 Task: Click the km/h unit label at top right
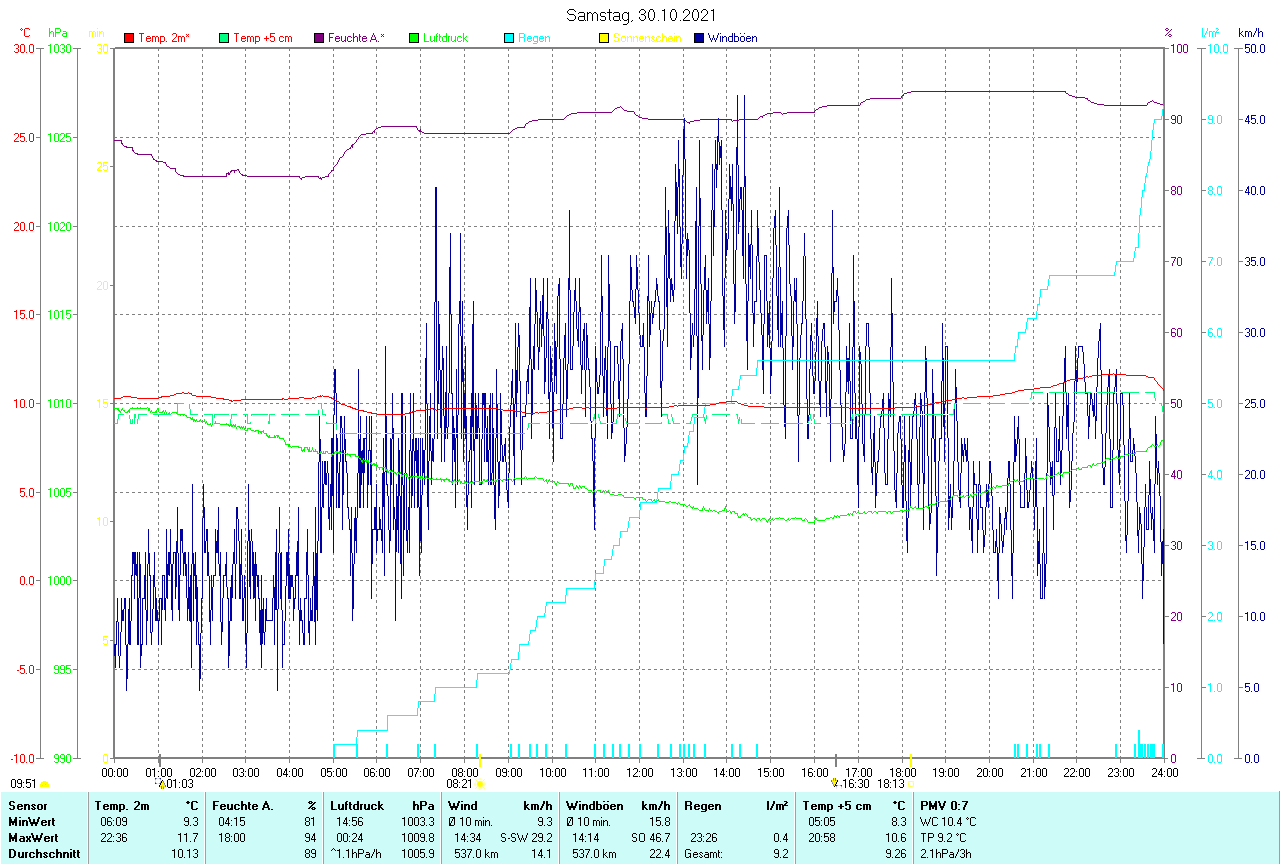pos(1250,33)
